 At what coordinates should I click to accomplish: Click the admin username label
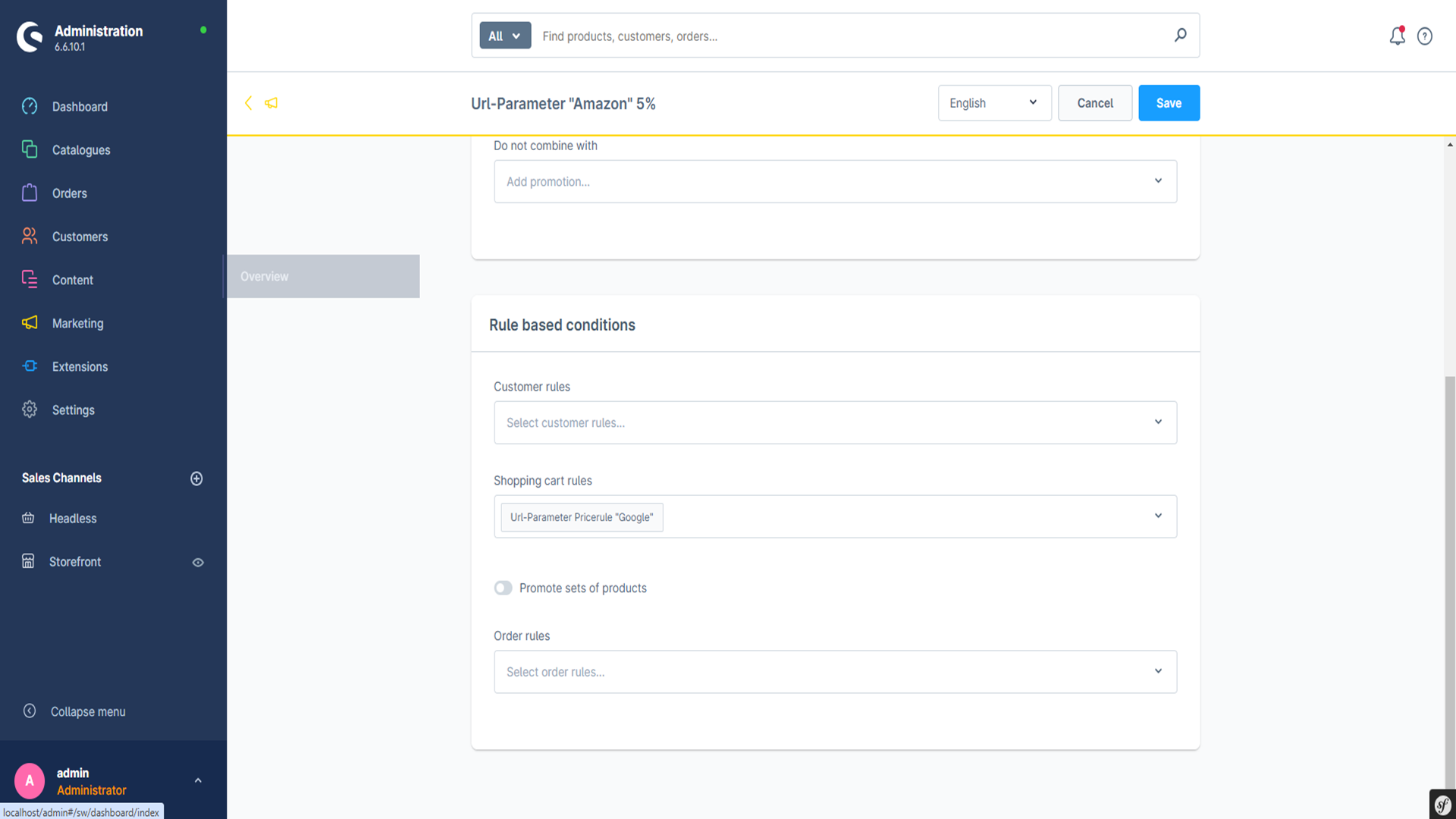coord(73,773)
